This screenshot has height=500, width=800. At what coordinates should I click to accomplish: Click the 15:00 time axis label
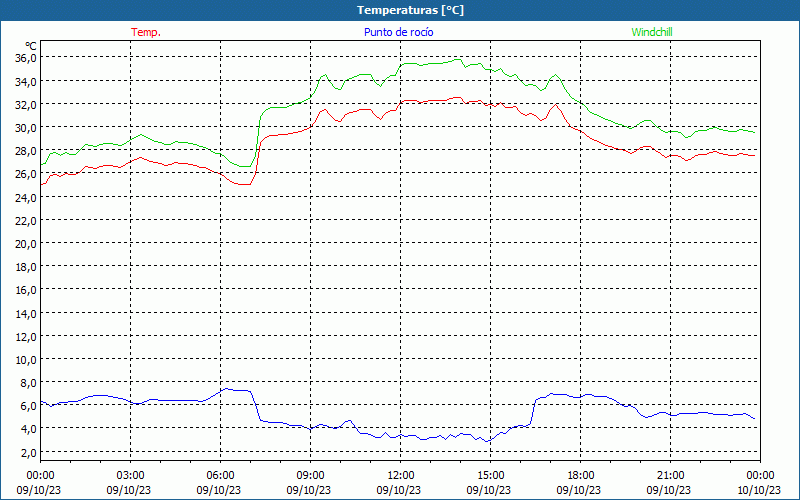pyautogui.click(x=490, y=476)
